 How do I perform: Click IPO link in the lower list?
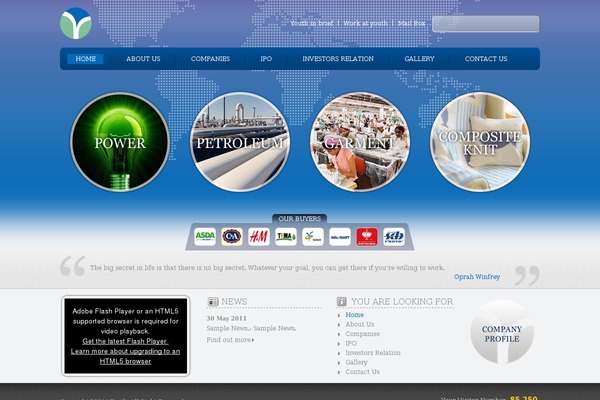[351, 343]
